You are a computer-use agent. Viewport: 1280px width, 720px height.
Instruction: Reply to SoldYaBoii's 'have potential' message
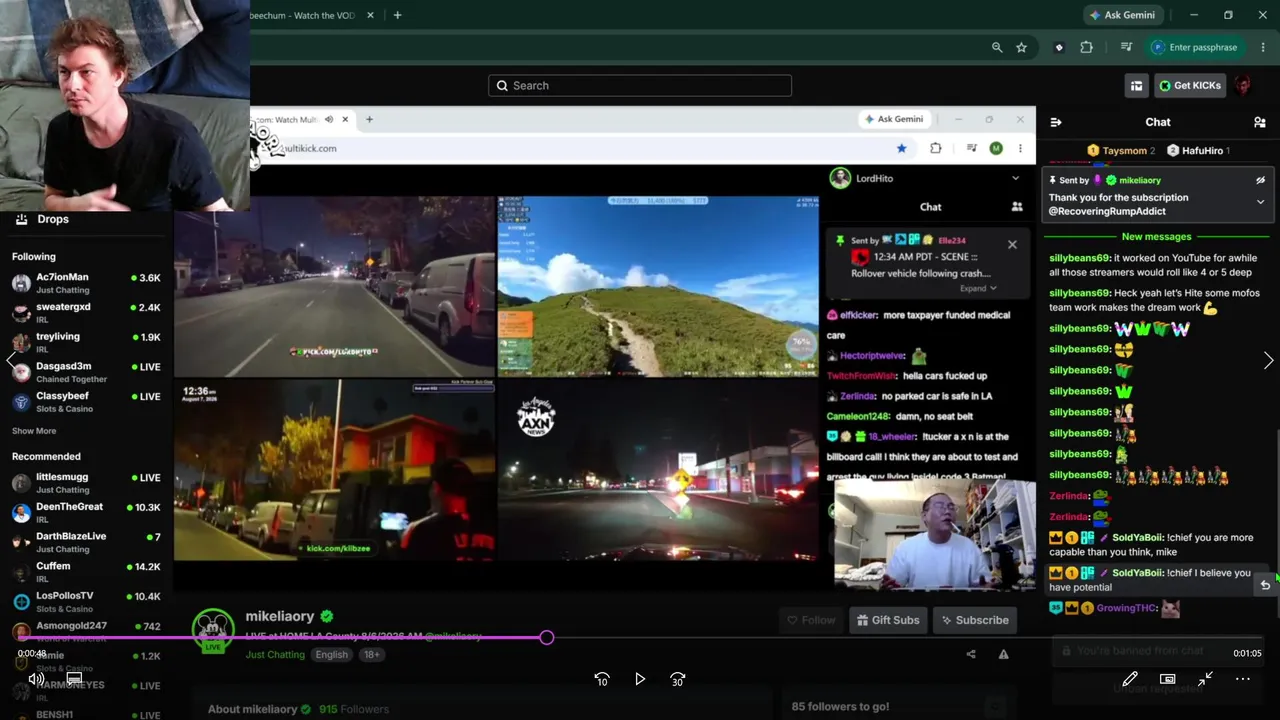tap(1265, 585)
